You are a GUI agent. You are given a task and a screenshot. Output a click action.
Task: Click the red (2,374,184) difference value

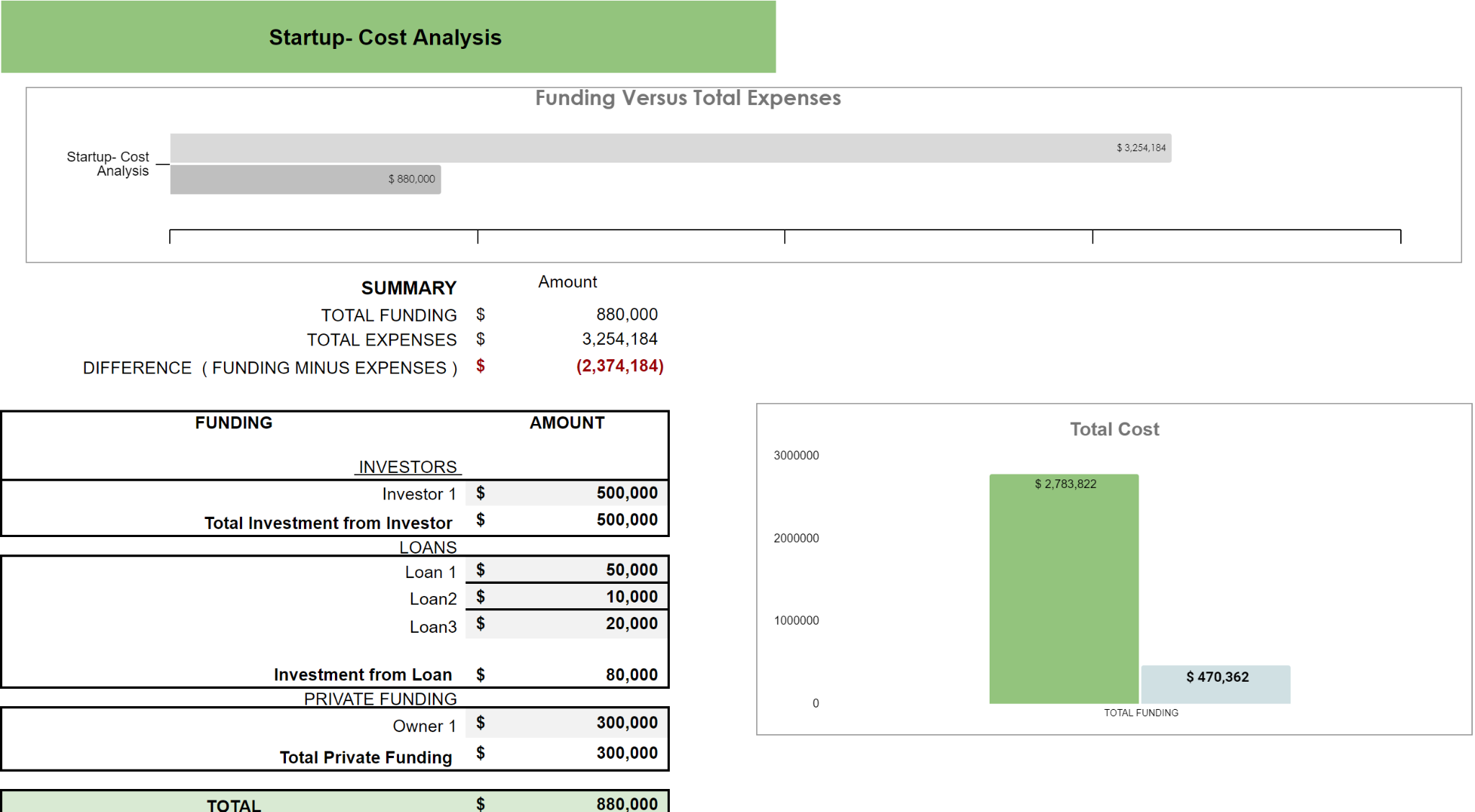tap(619, 366)
